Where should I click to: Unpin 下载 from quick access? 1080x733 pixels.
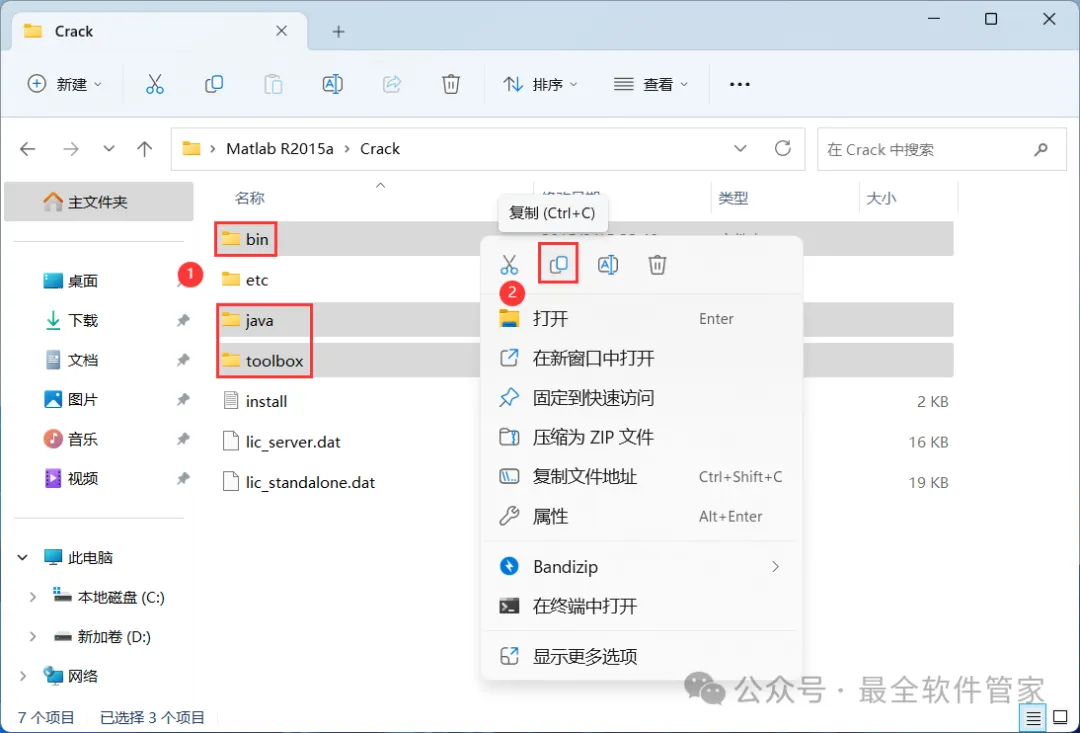[183, 320]
